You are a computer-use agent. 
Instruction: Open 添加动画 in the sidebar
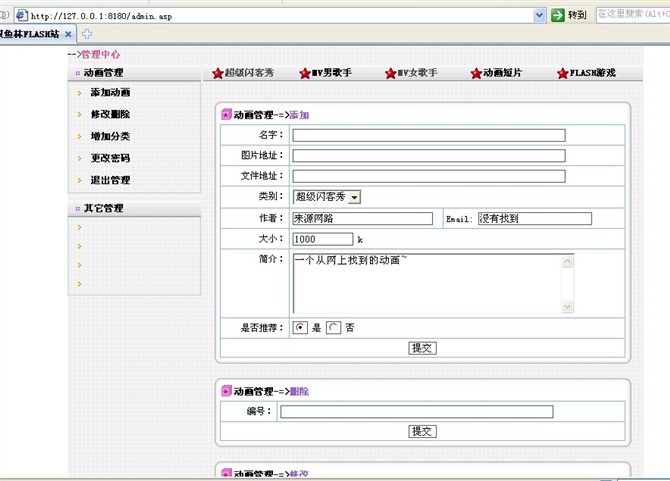point(110,92)
